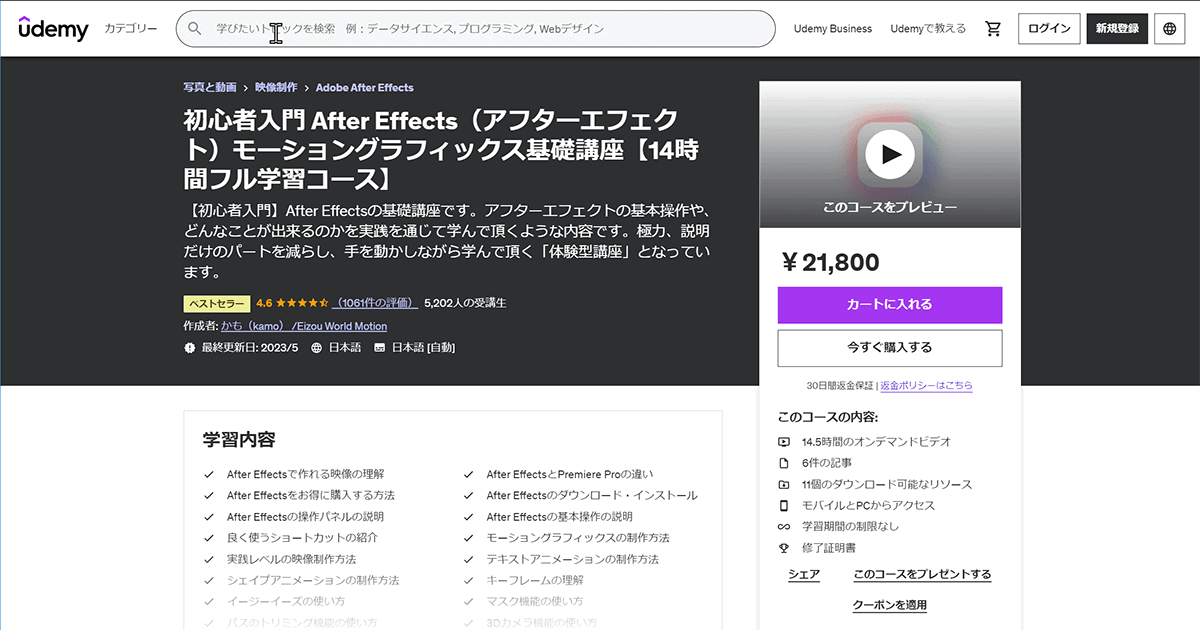Add course with カートに入れる button
The width and height of the screenshot is (1200, 630).
(x=890, y=305)
